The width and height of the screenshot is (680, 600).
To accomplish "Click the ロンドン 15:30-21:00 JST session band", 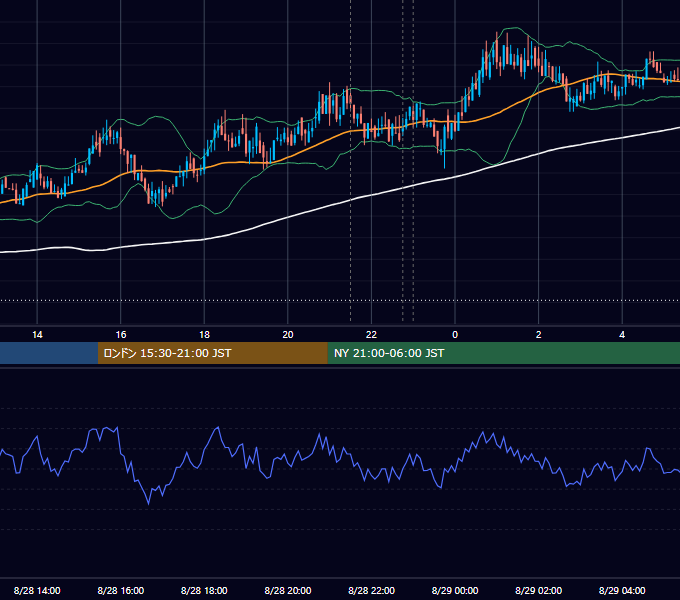I will [212, 353].
